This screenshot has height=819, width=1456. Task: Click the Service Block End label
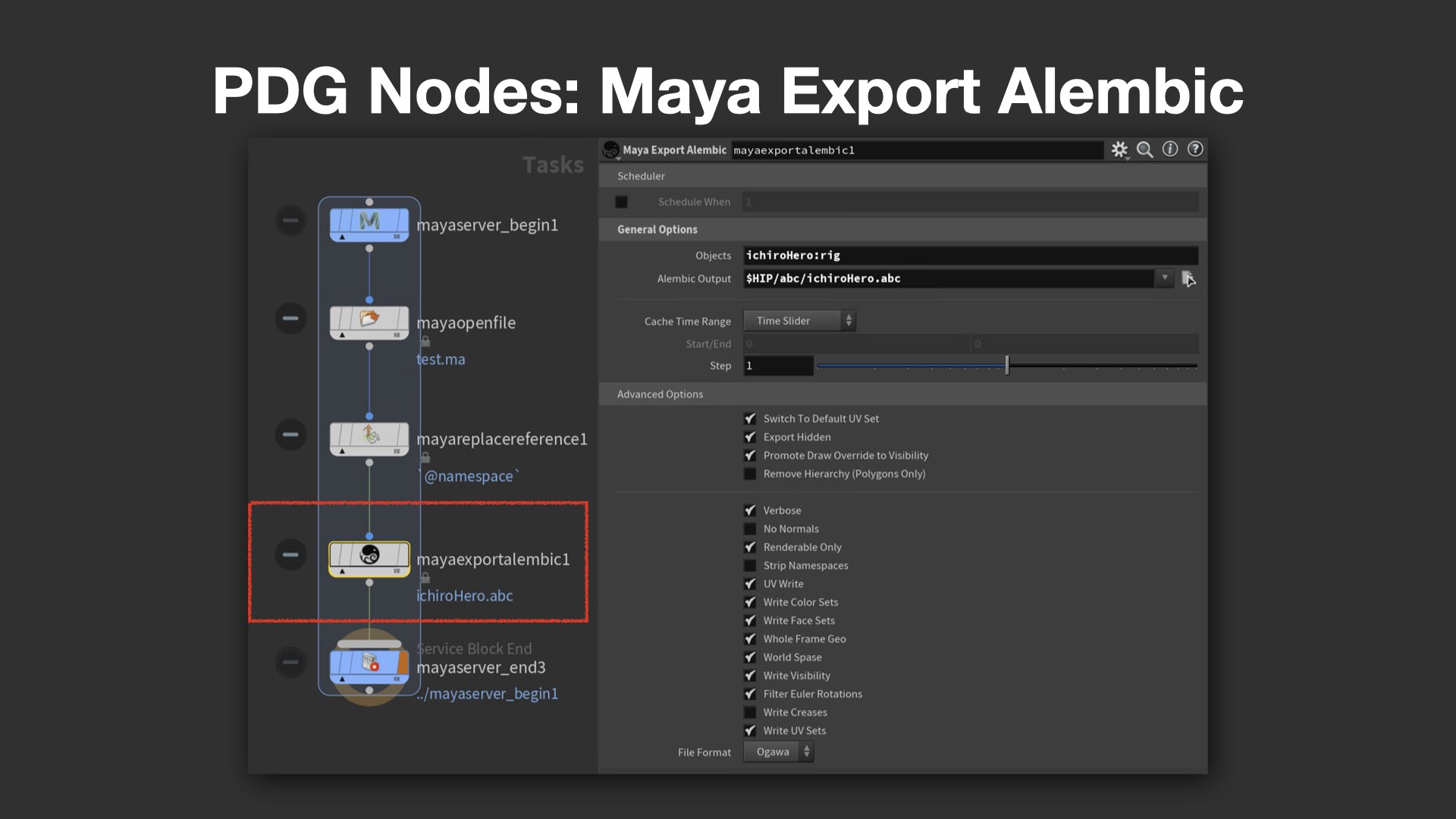(x=475, y=648)
